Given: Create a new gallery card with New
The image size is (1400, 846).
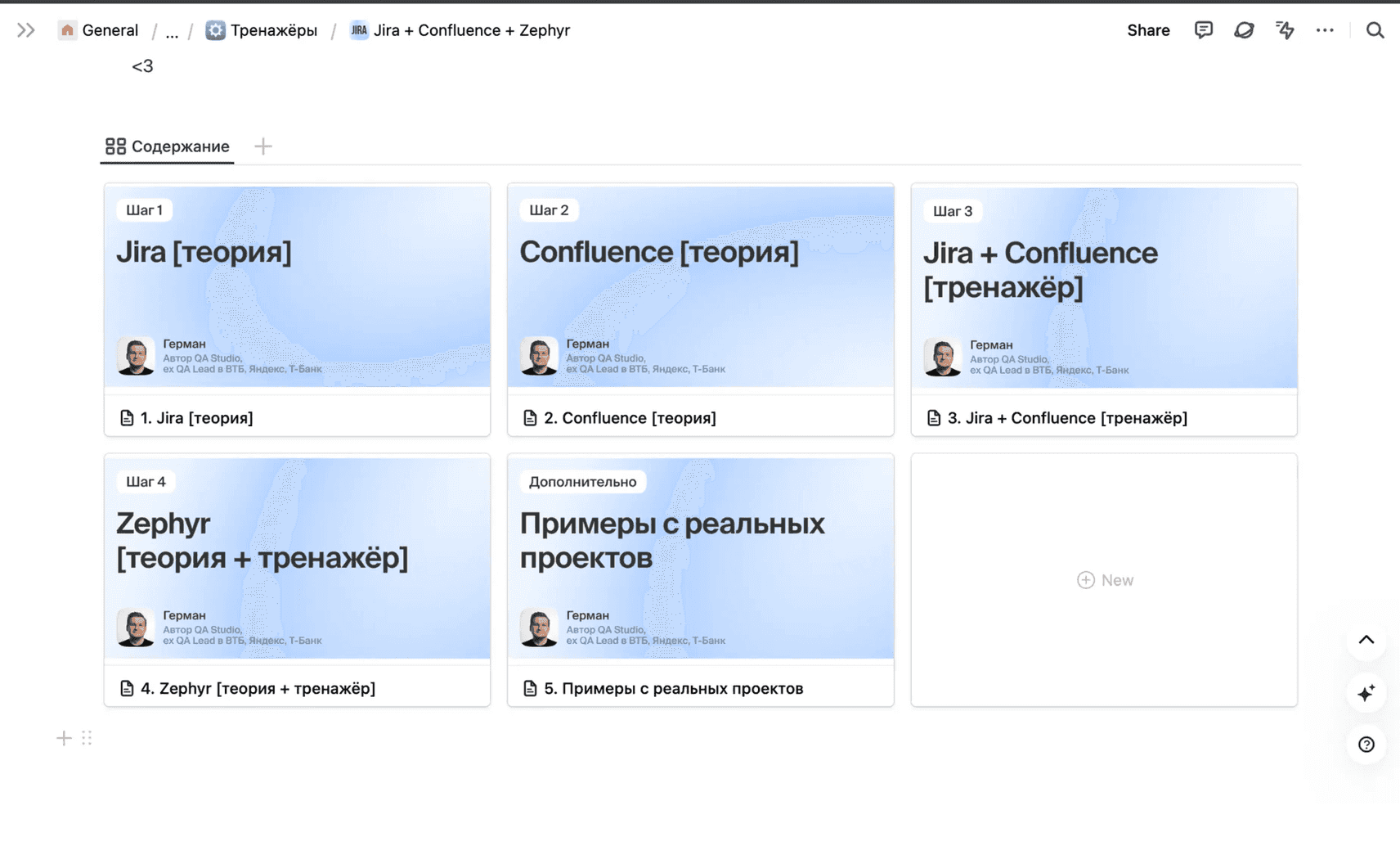Looking at the screenshot, I should coord(1104,580).
